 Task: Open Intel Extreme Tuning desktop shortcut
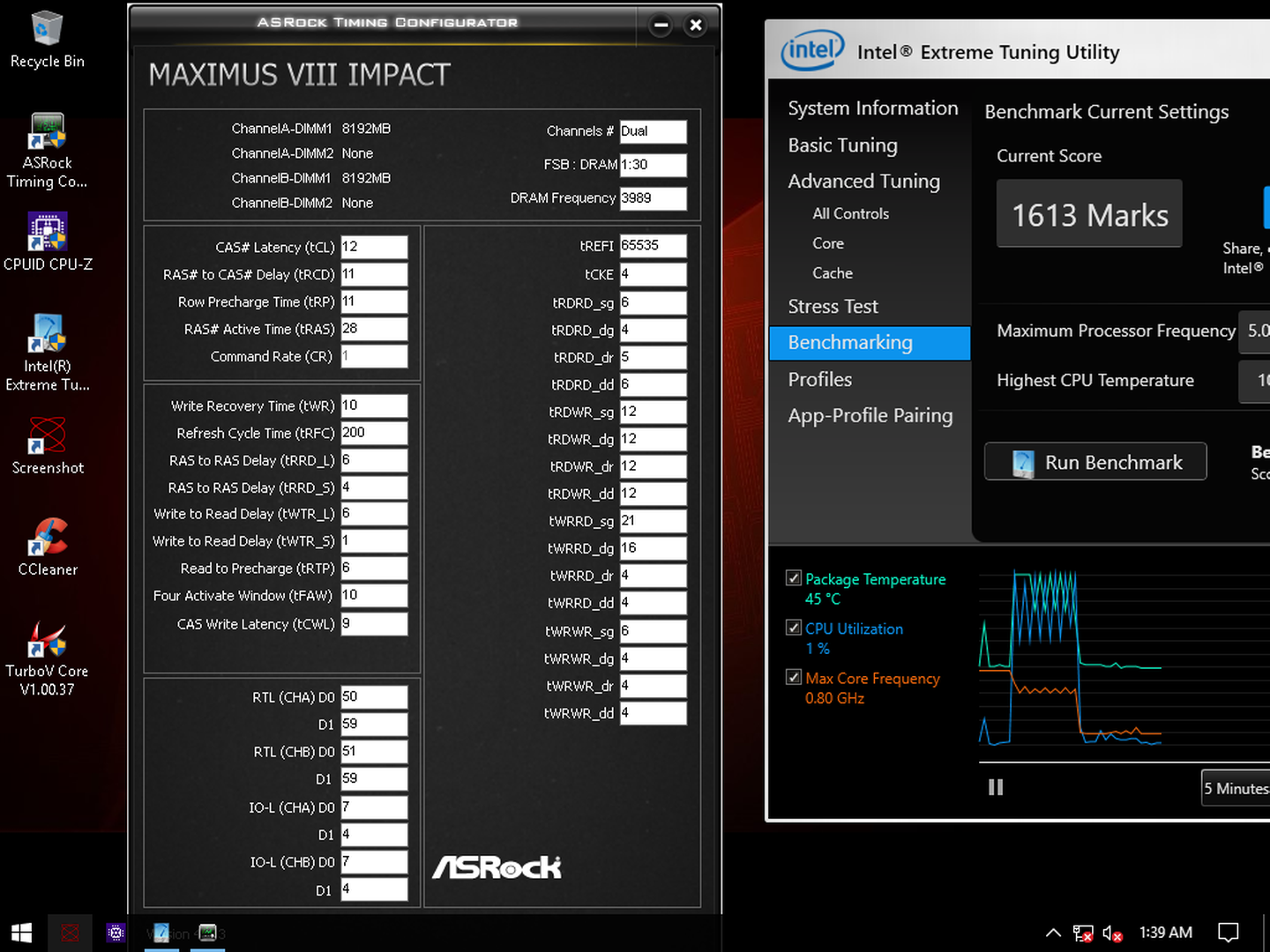pos(48,352)
